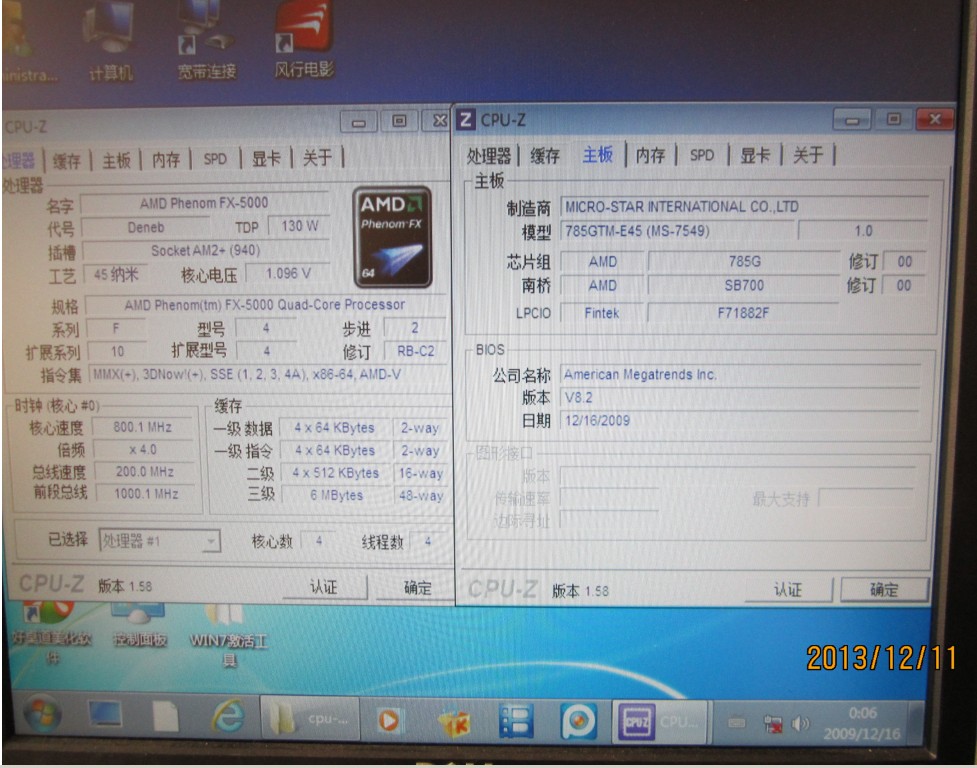The image size is (977, 768).
Task: Click the 785G chipset value
Action: coord(745,261)
